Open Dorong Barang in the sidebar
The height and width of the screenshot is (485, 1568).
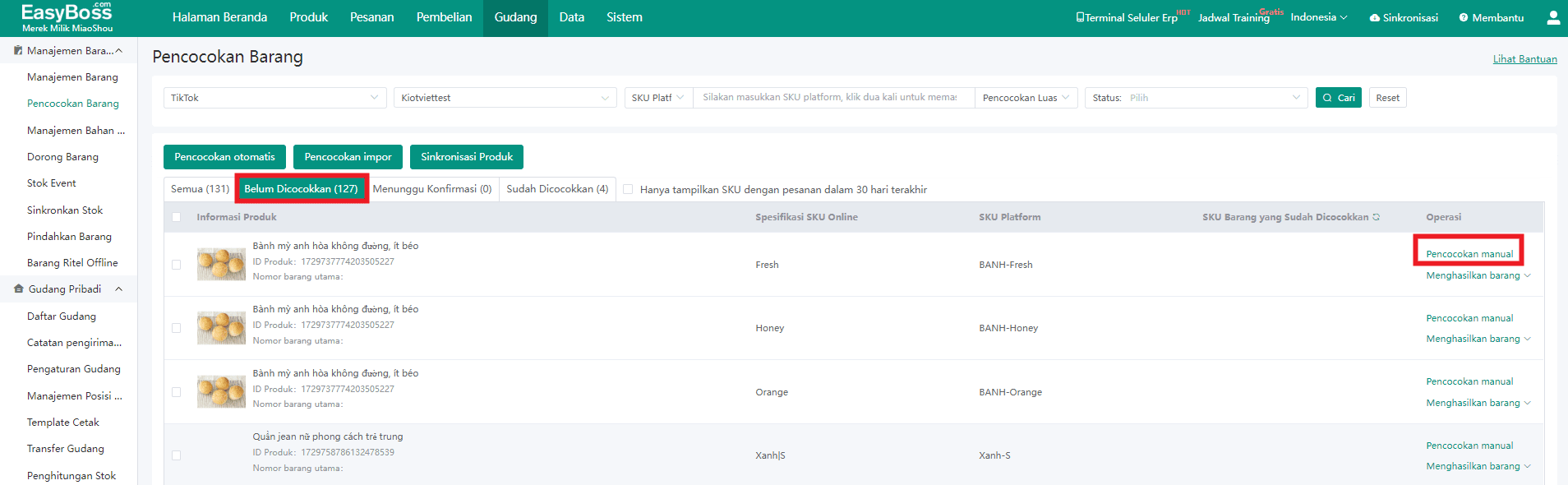pyautogui.click(x=62, y=157)
